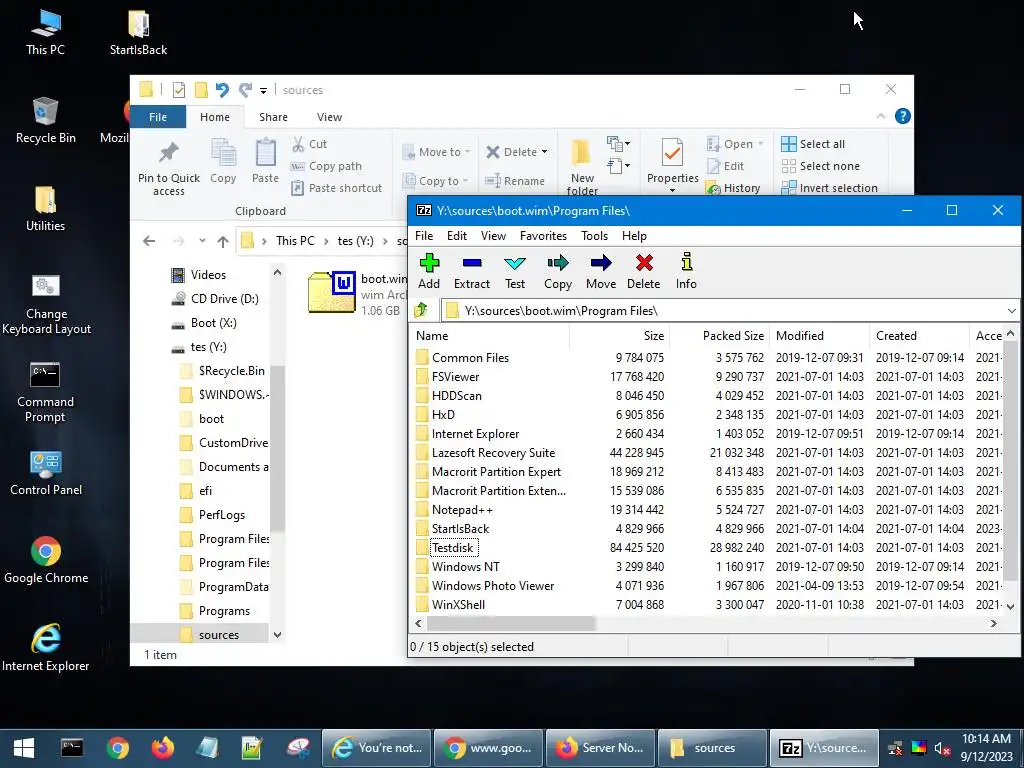The height and width of the screenshot is (768, 1024).
Task: Switch to the Share ribbon tab
Action: coord(273,117)
